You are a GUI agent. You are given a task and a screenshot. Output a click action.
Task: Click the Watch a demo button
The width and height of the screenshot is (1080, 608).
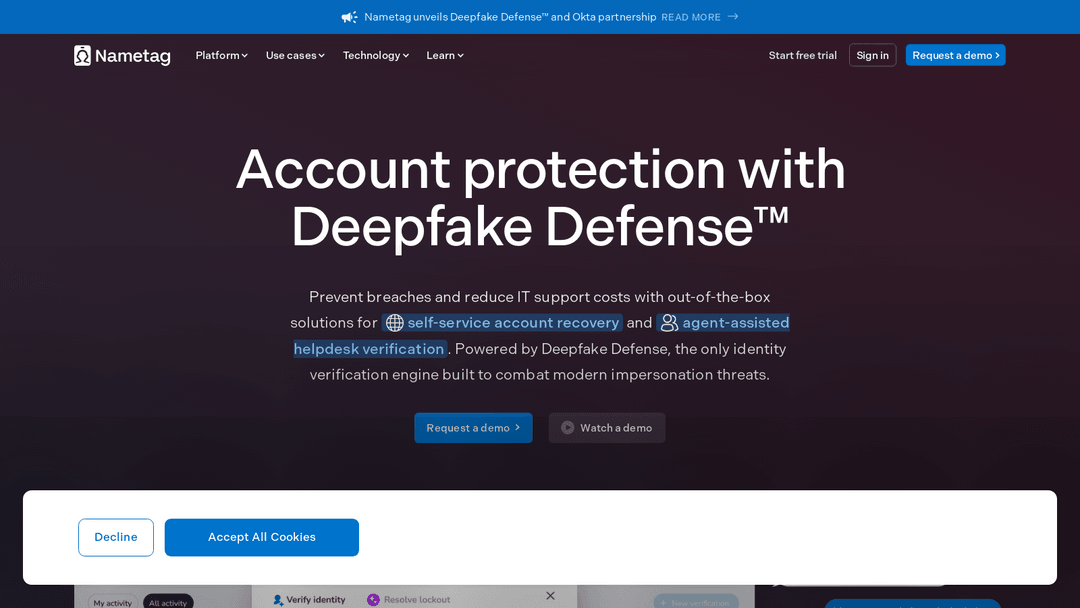point(607,428)
